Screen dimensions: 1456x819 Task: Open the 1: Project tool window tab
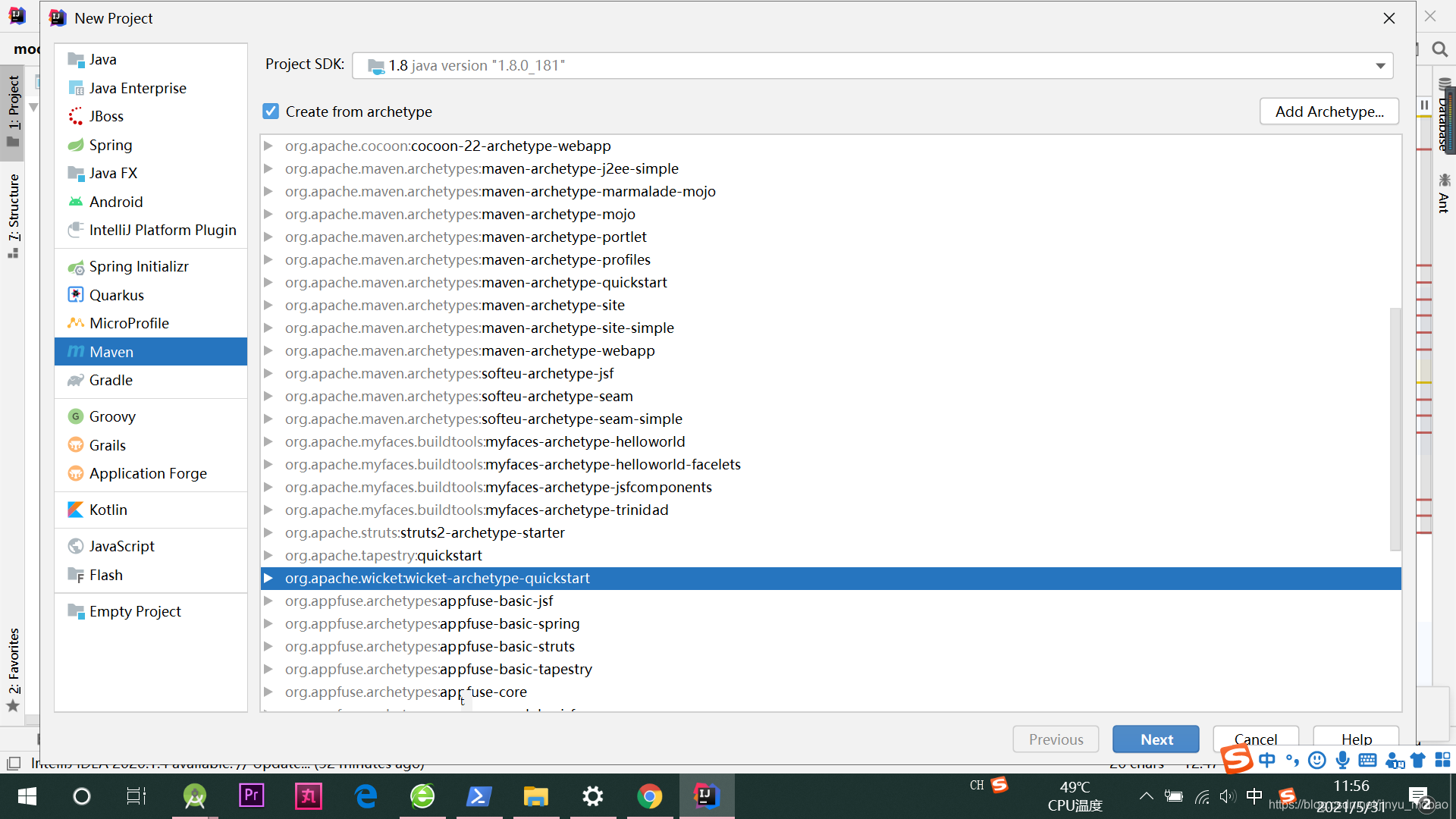[13, 112]
